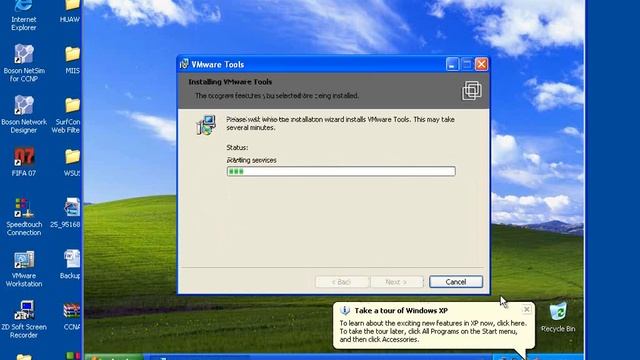The width and height of the screenshot is (640, 360).
Task: Open the MIIS folder icon
Action: (x=72, y=60)
